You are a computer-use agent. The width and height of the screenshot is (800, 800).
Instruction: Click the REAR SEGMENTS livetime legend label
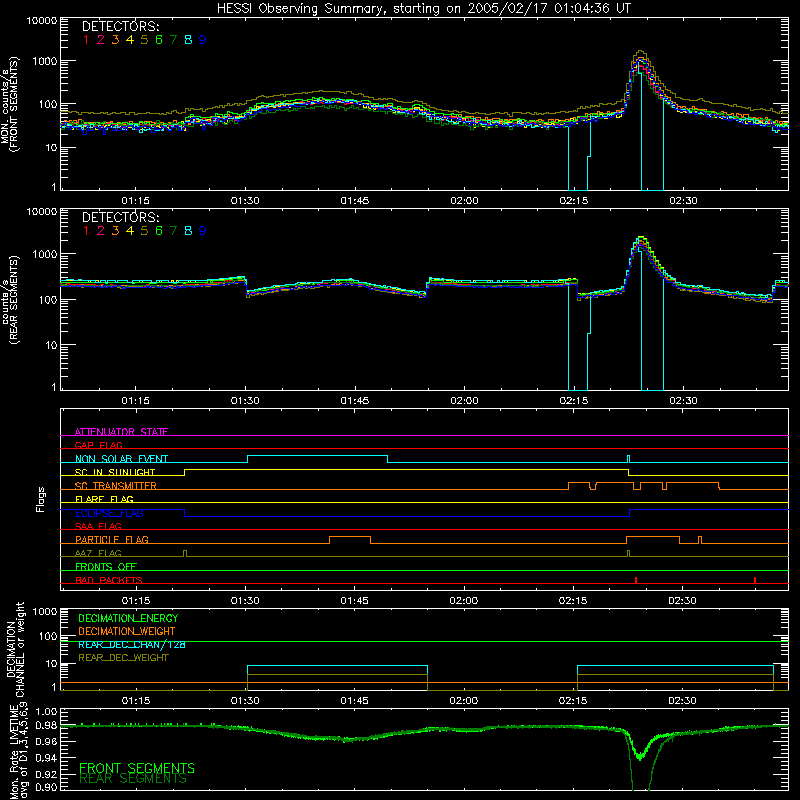133,779
